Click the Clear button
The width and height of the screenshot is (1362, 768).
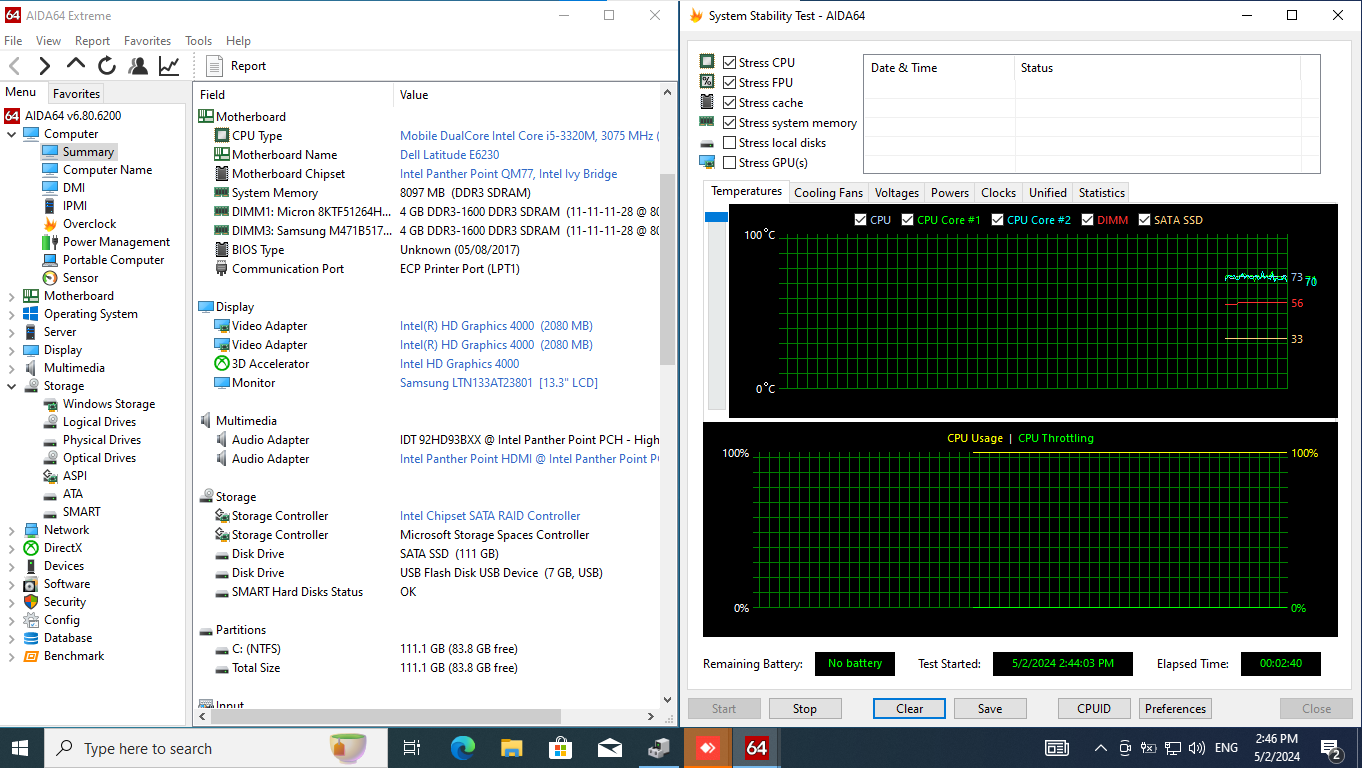[910, 709]
